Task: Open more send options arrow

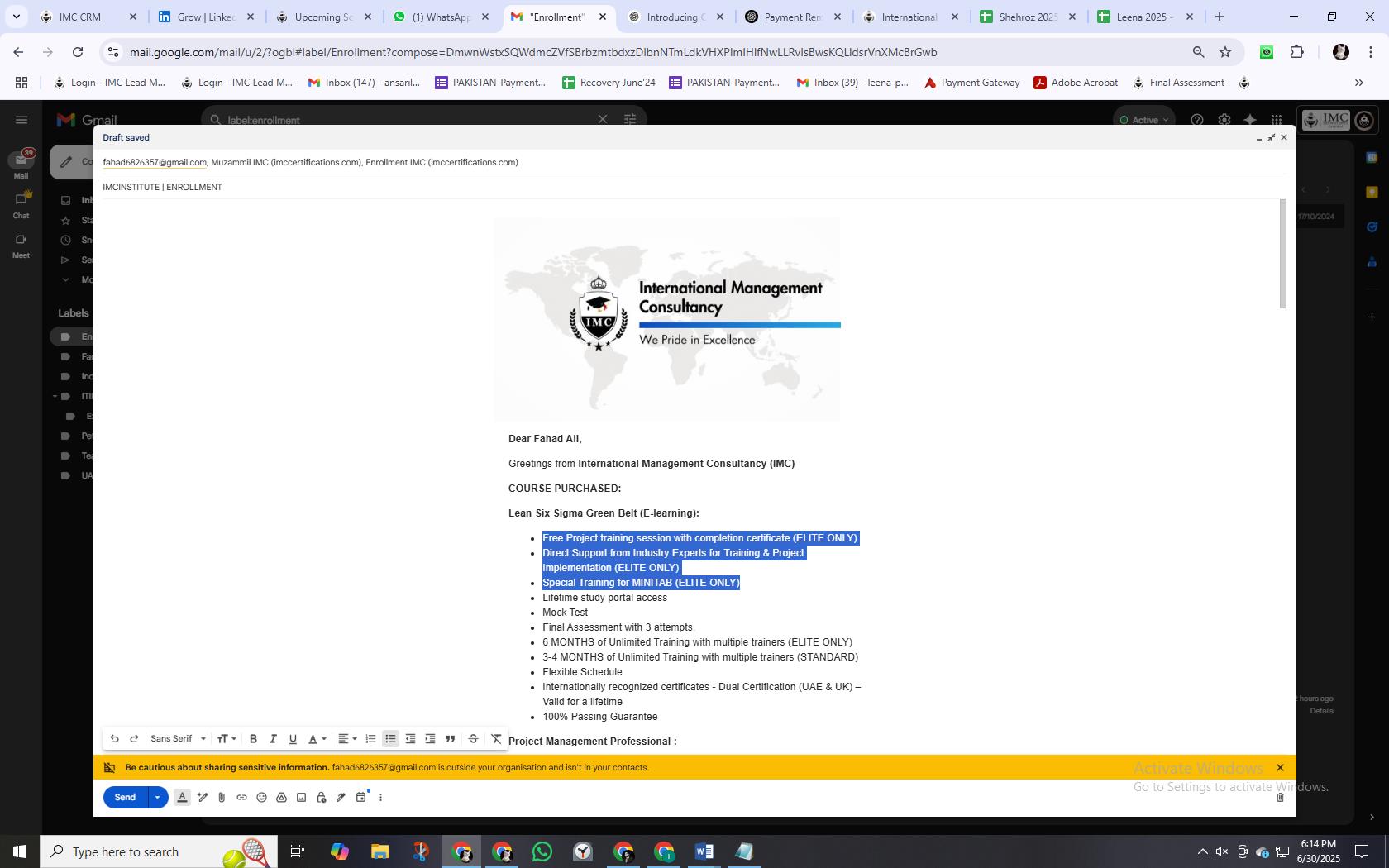Action: point(157,798)
